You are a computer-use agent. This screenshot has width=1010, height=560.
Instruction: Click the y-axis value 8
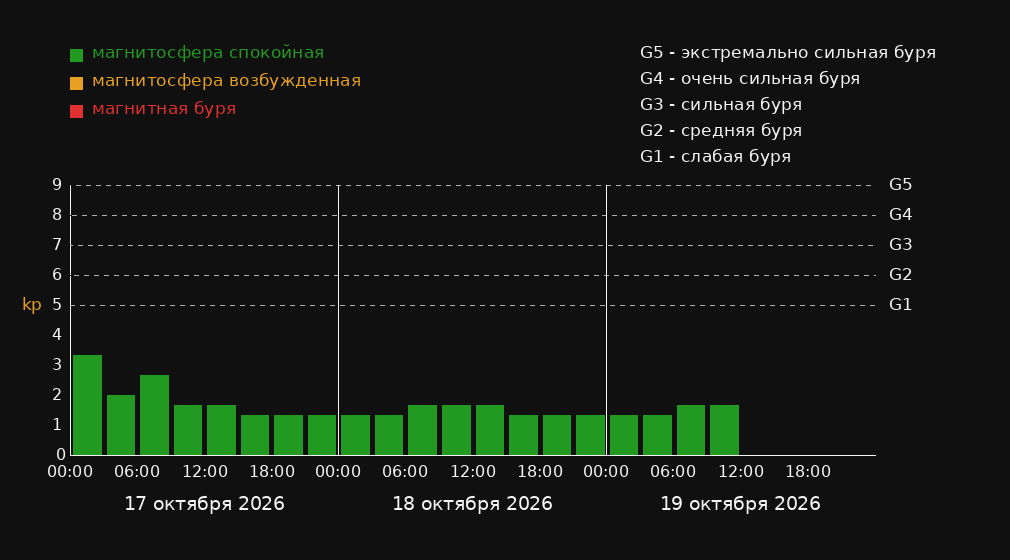point(57,215)
